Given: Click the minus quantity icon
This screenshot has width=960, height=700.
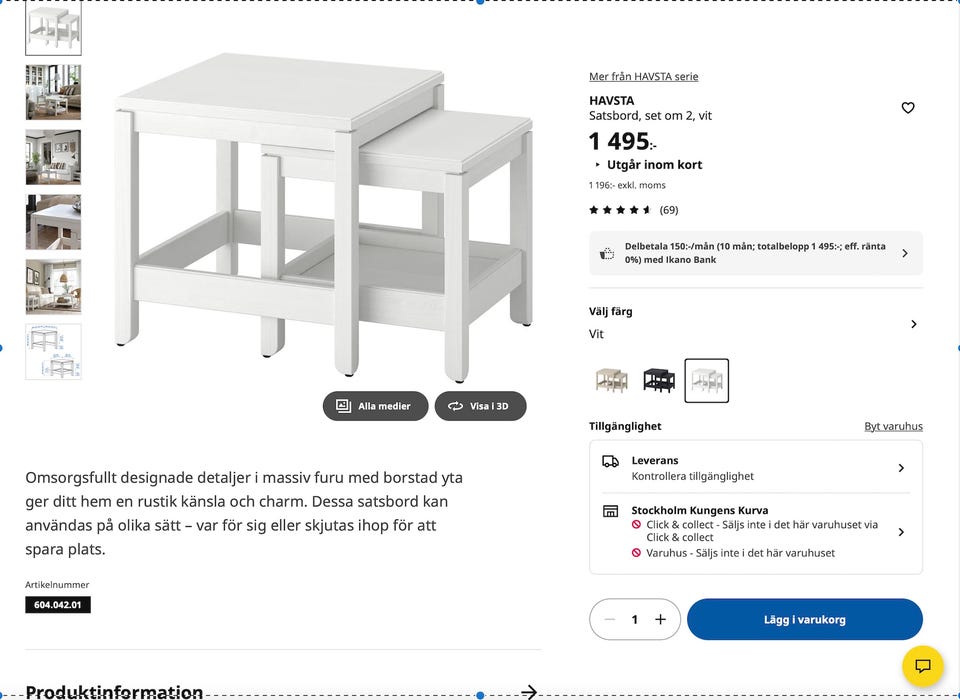Looking at the screenshot, I should coord(610,619).
